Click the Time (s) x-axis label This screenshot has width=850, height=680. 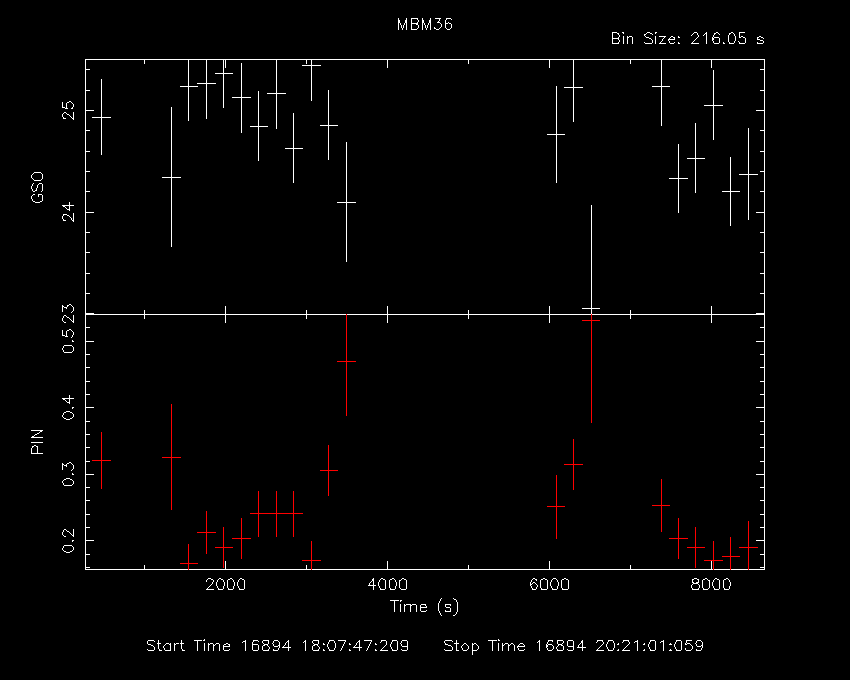pos(424,606)
